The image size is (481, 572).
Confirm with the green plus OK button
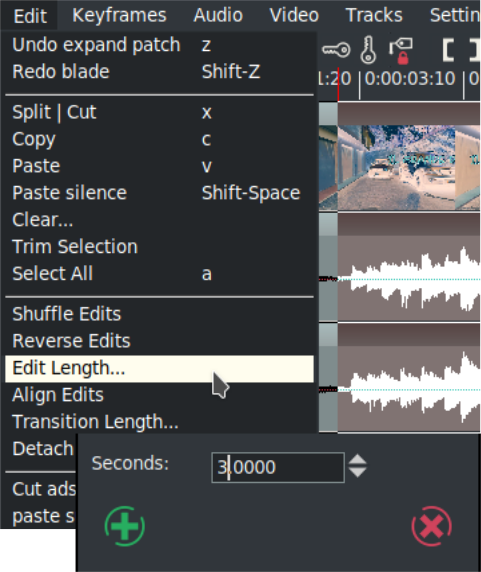point(125,526)
